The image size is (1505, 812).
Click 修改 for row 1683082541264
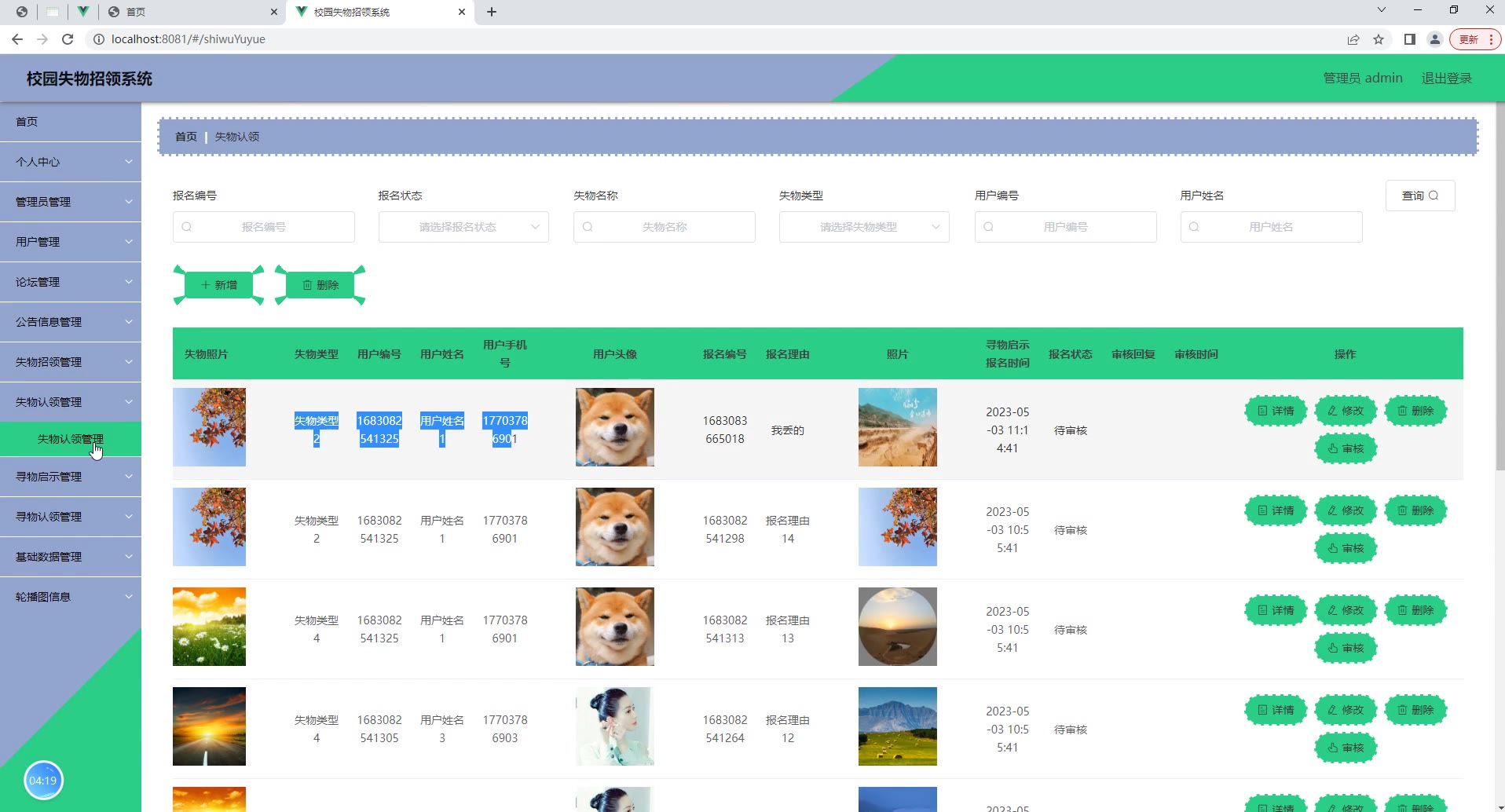coord(1346,710)
